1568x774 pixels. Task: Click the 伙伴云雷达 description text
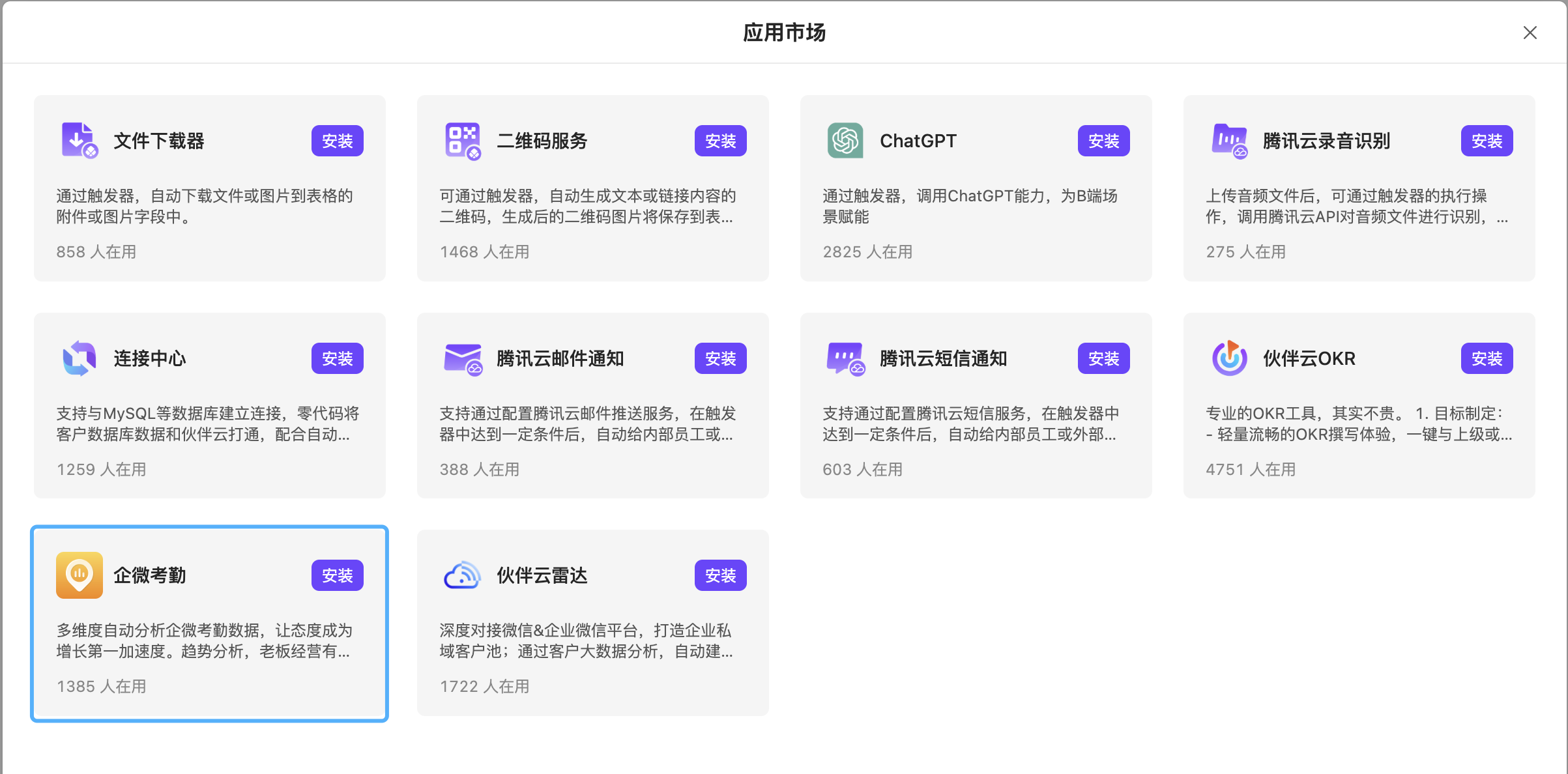[x=587, y=641]
